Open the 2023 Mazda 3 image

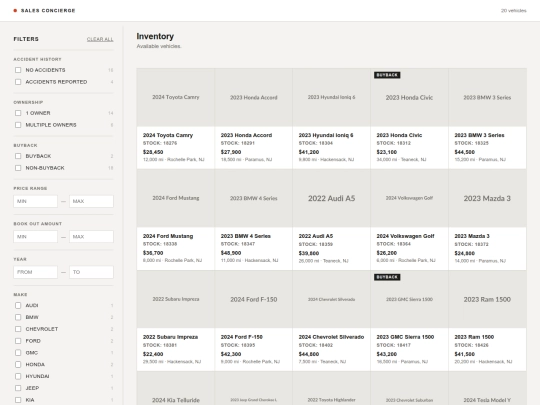[487, 198]
